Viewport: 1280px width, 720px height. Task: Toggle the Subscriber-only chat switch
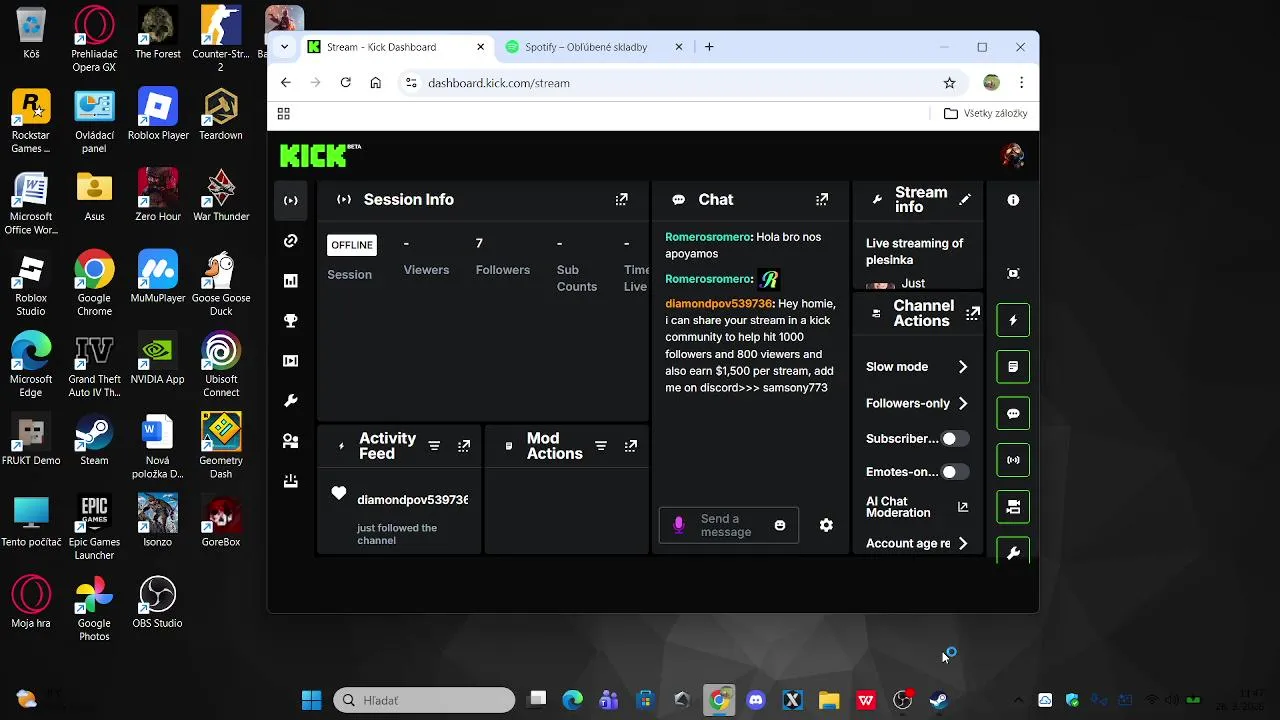(955, 438)
